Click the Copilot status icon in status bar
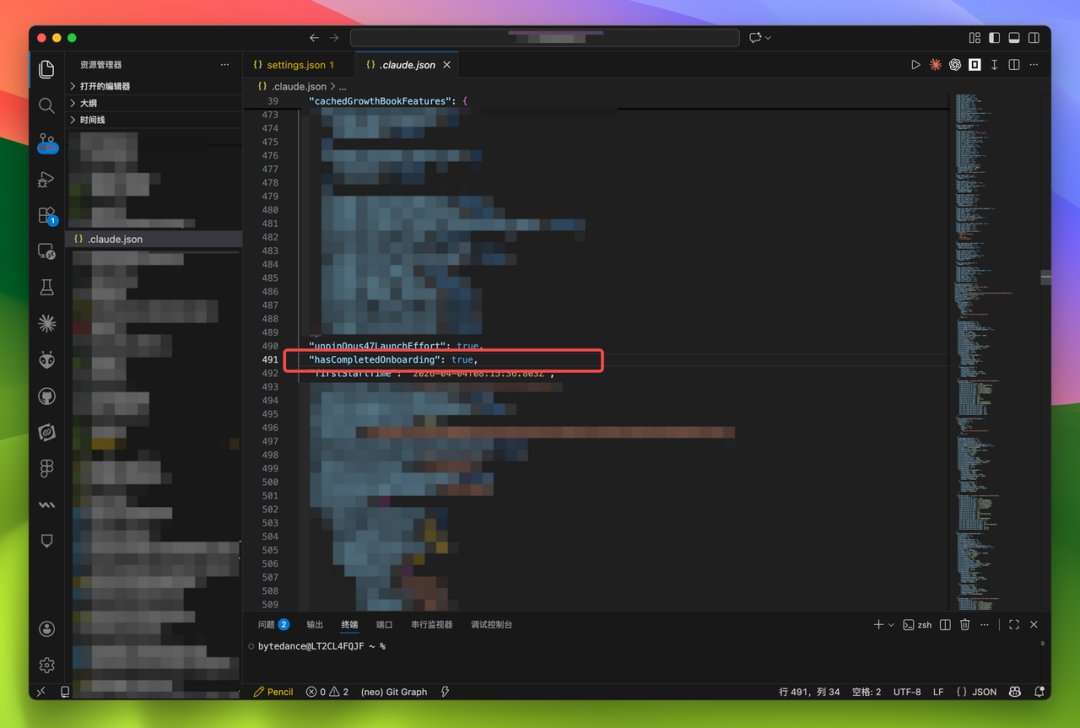Viewport: 1080px width, 728px height. point(1015,691)
